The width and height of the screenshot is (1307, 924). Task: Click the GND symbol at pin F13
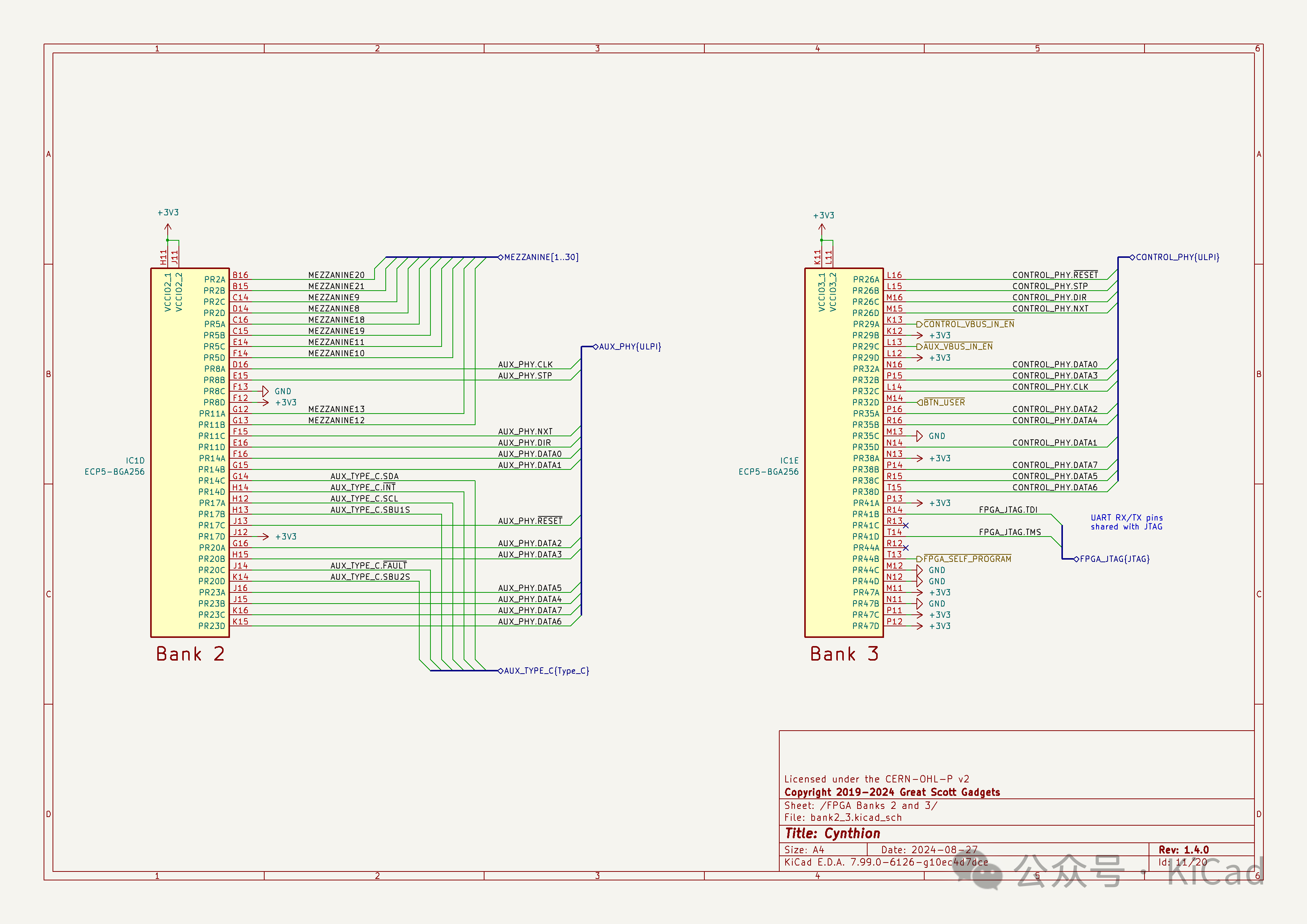coord(266,392)
